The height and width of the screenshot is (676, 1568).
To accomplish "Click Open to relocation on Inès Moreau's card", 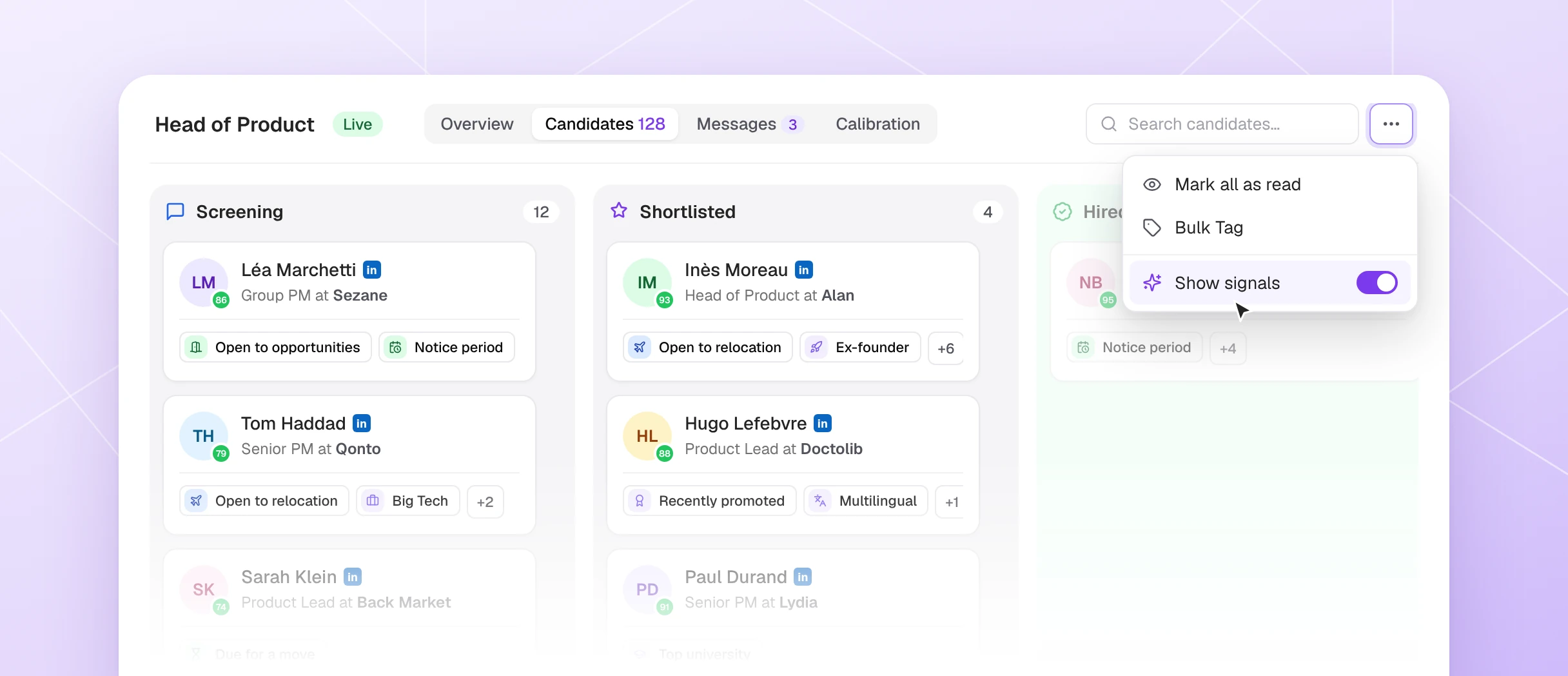I will (707, 347).
